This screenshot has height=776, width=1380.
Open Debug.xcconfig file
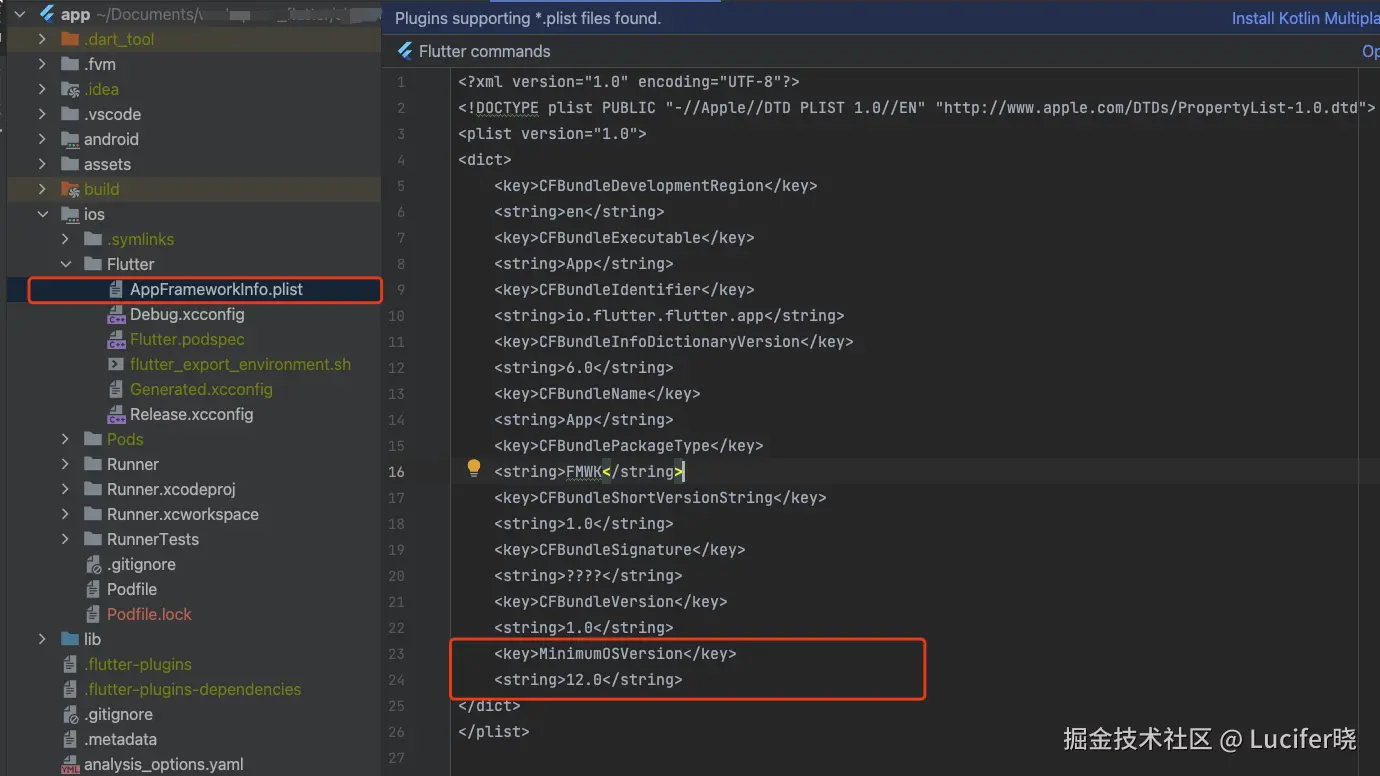187,314
